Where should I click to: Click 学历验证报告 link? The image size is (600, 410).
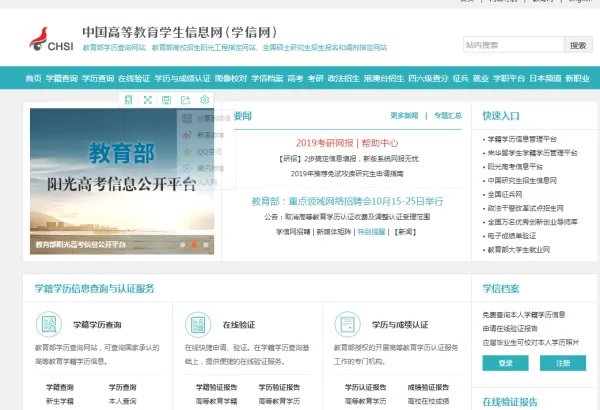tap(279, 387)
